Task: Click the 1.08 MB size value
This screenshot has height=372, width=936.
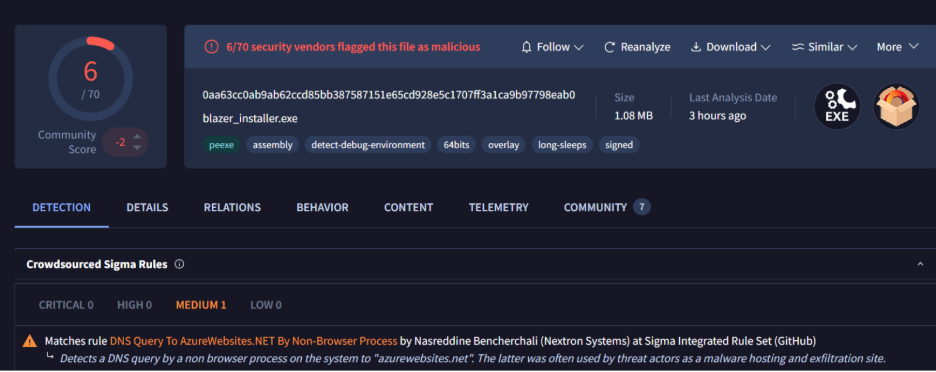Action: [x=633, y=116]
